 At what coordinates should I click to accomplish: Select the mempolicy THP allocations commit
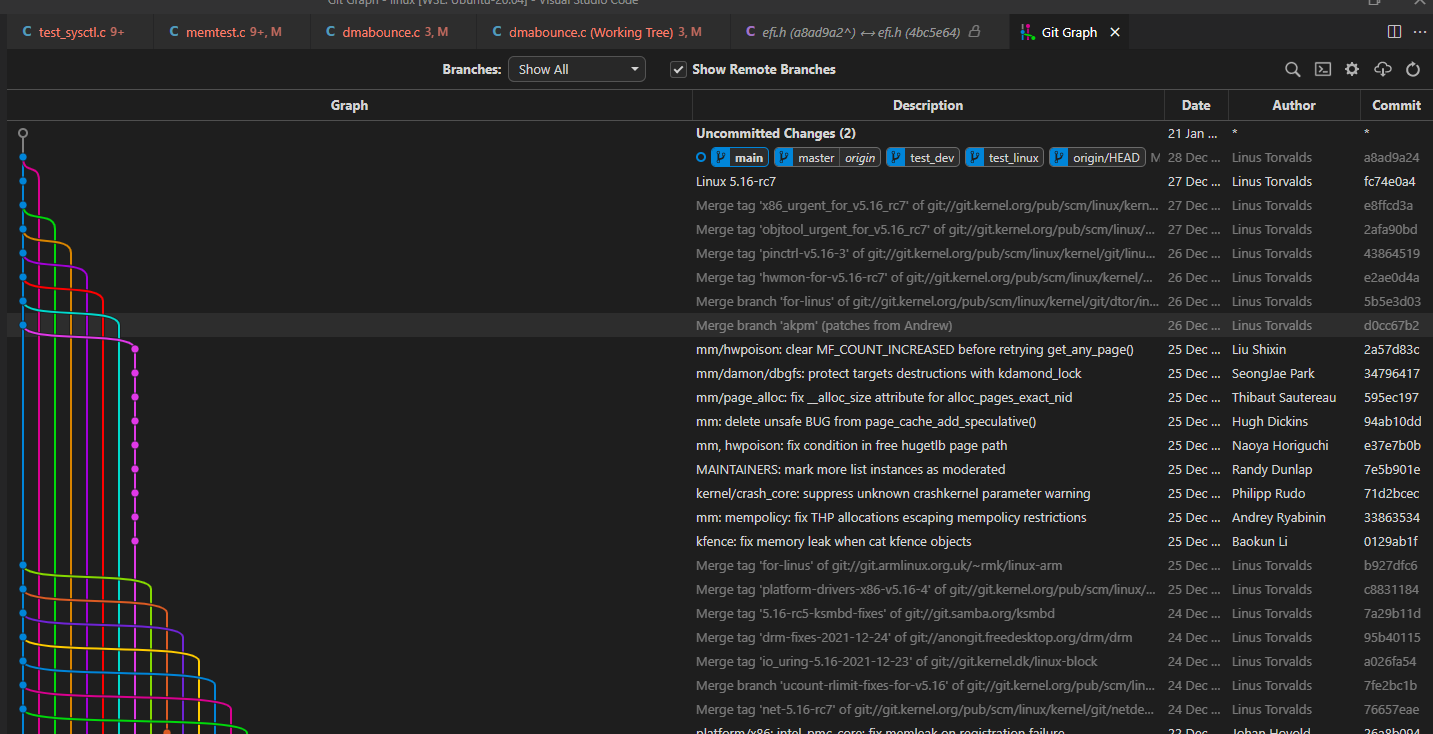(x=720, y=518)
